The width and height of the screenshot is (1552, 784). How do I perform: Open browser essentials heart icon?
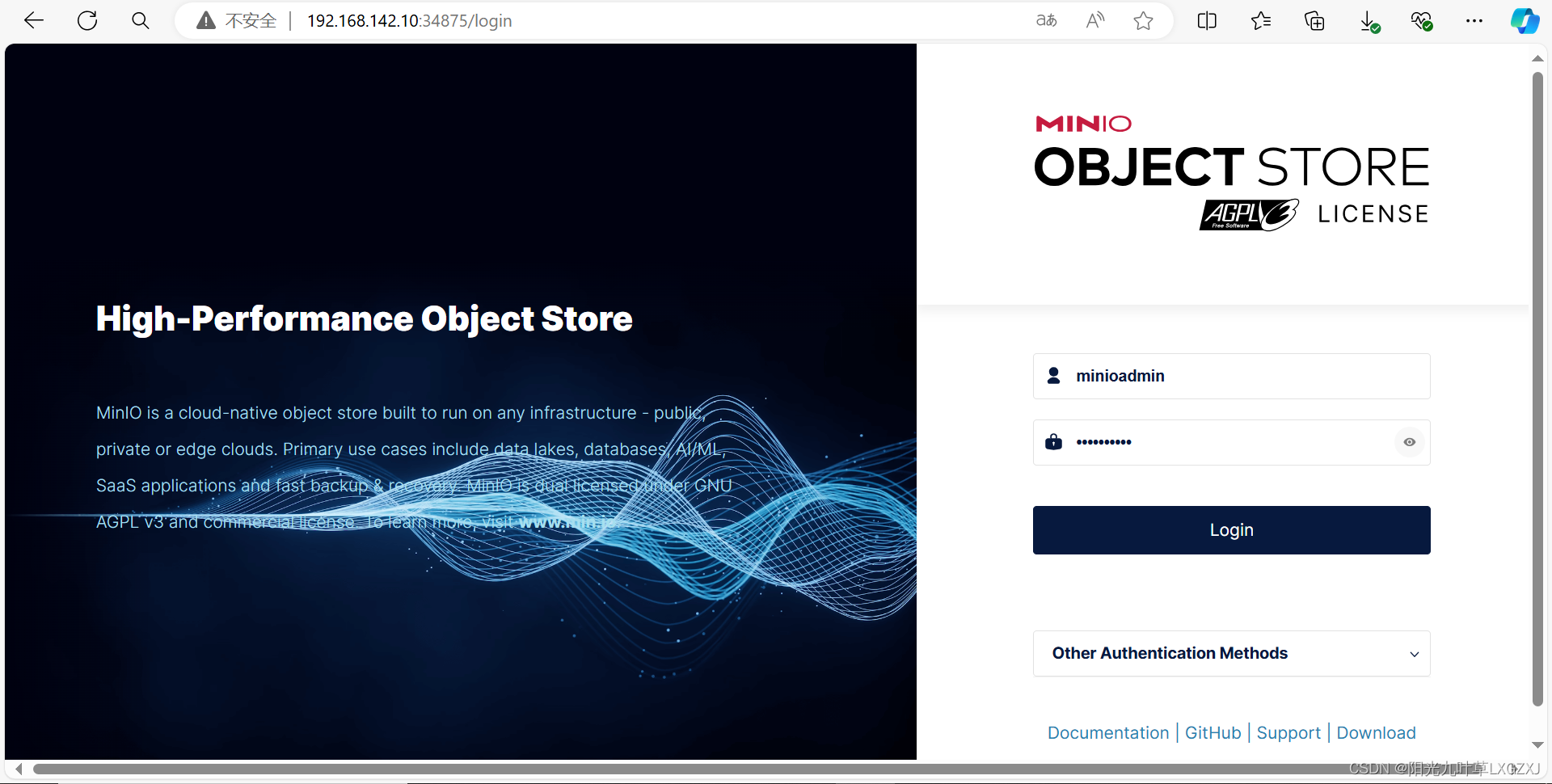[1422, 21]
